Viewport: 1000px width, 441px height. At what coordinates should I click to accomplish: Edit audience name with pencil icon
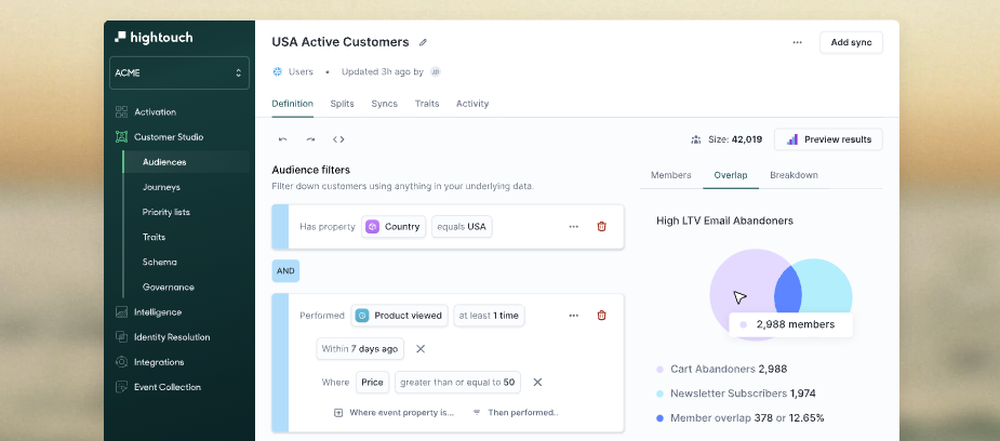click(x=422, y=43)
